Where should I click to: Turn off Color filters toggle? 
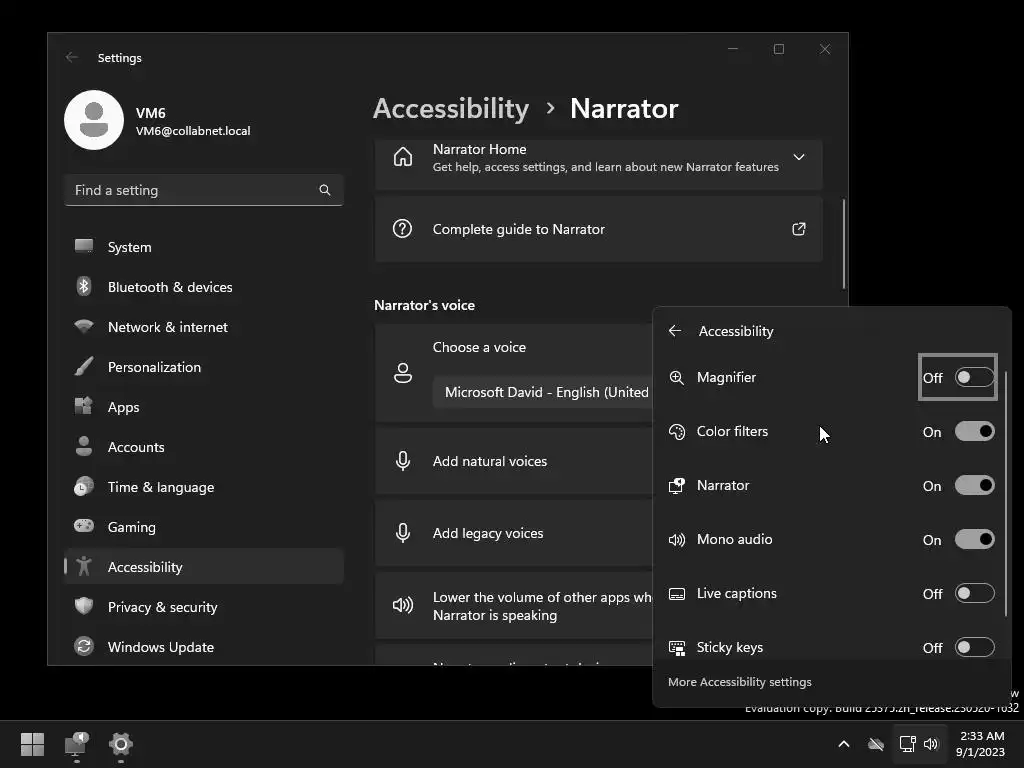(974, 432)
